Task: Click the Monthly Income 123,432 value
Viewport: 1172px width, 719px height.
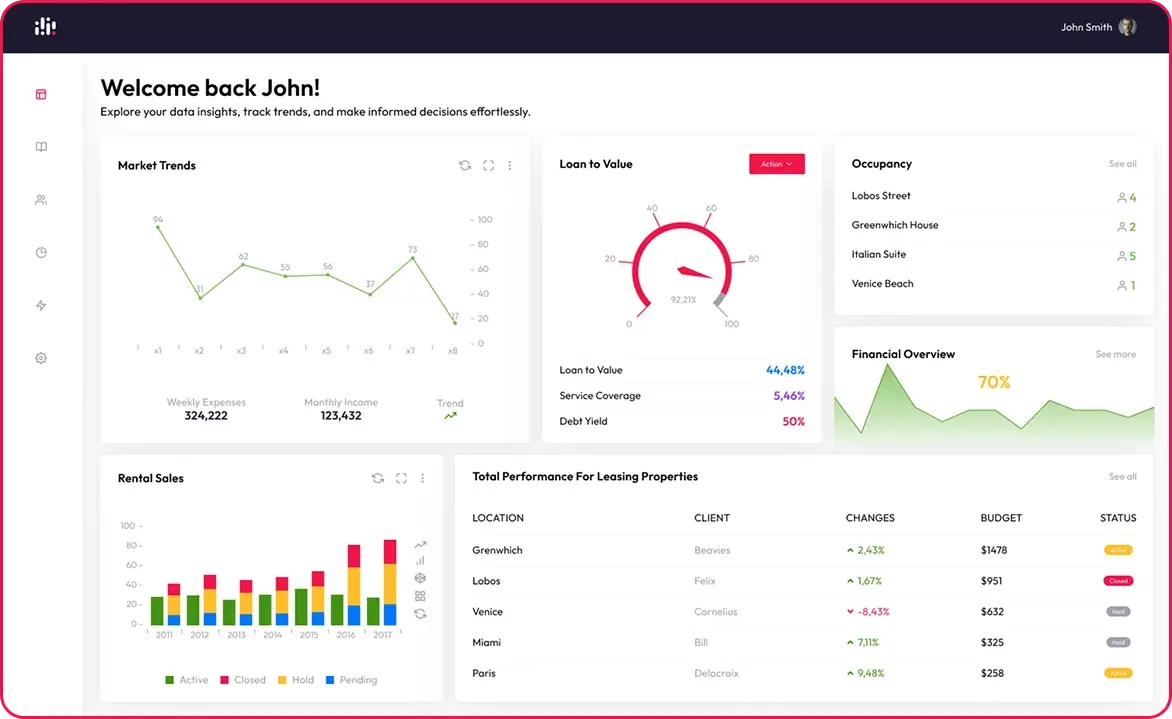Action: click(341, 416)
